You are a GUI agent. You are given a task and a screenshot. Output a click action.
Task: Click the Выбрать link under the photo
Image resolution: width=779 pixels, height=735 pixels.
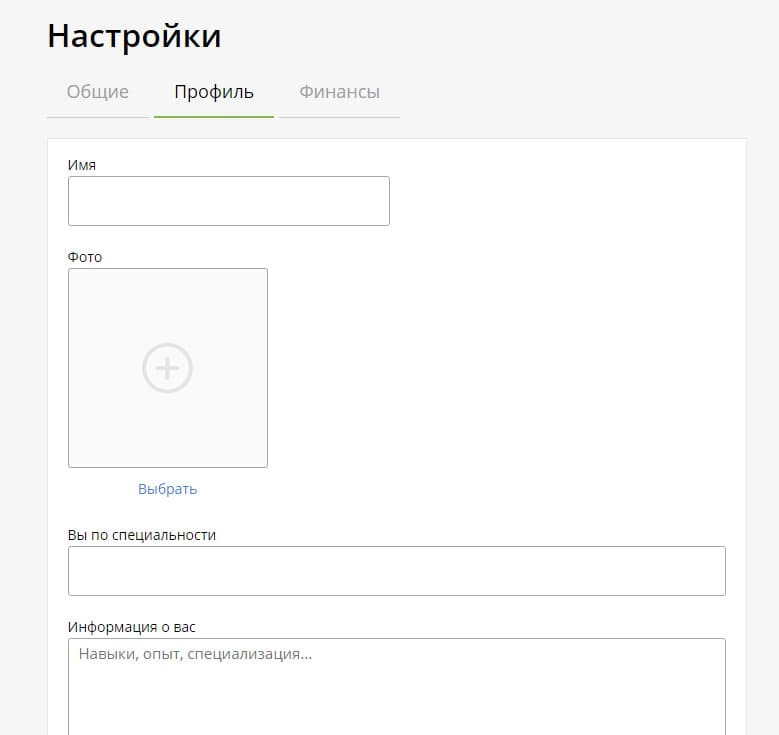[x=167, y=489]
